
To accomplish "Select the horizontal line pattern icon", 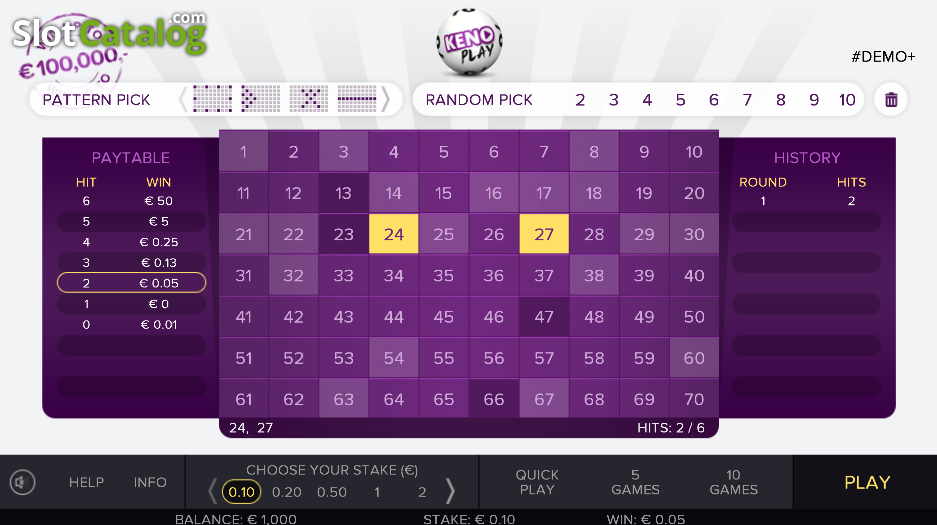I will (x=357, y=99).
